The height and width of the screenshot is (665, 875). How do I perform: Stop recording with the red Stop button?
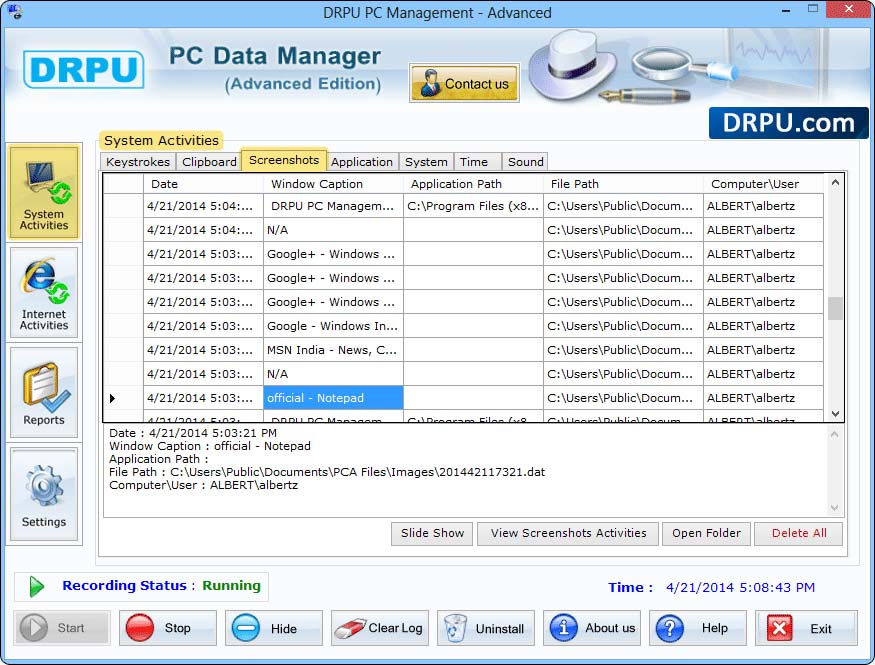tap(167, 628)
